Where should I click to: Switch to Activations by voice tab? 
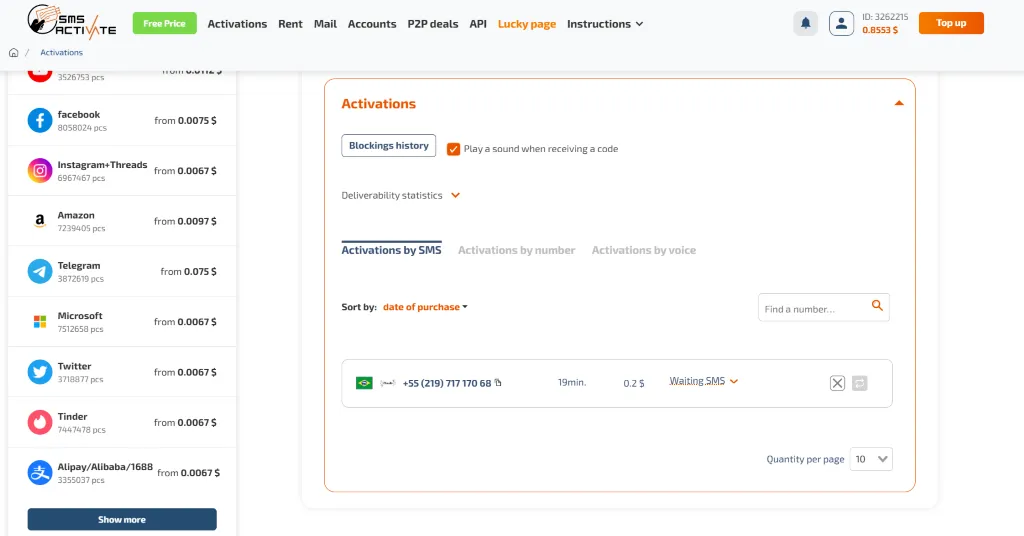pyautogui.click(x=644, y=250)
